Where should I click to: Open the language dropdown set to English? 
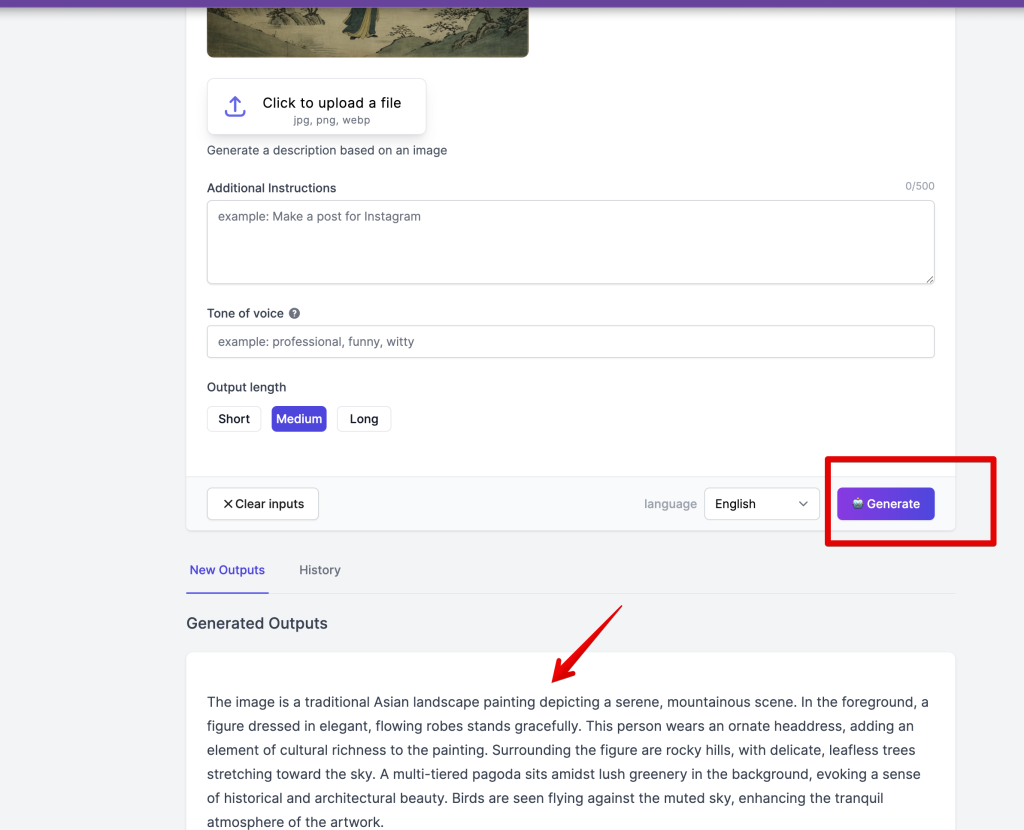(x=761, y=504)
